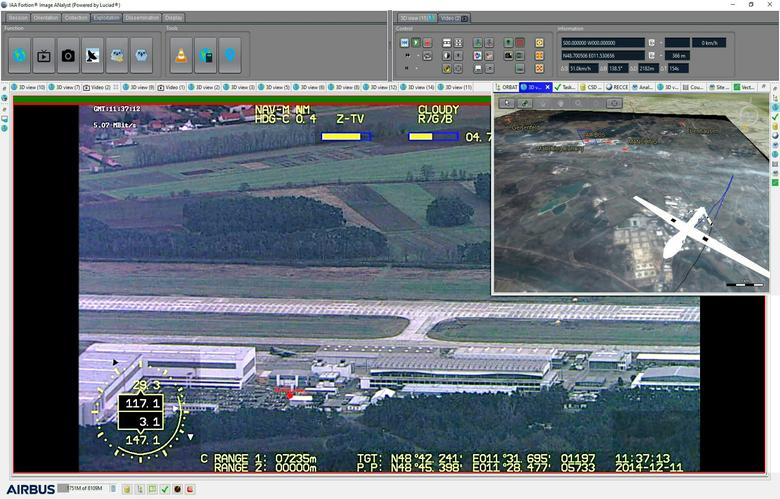Click the green checkmark in status bar
Screen dimensions: 780x499
[164, 489]
